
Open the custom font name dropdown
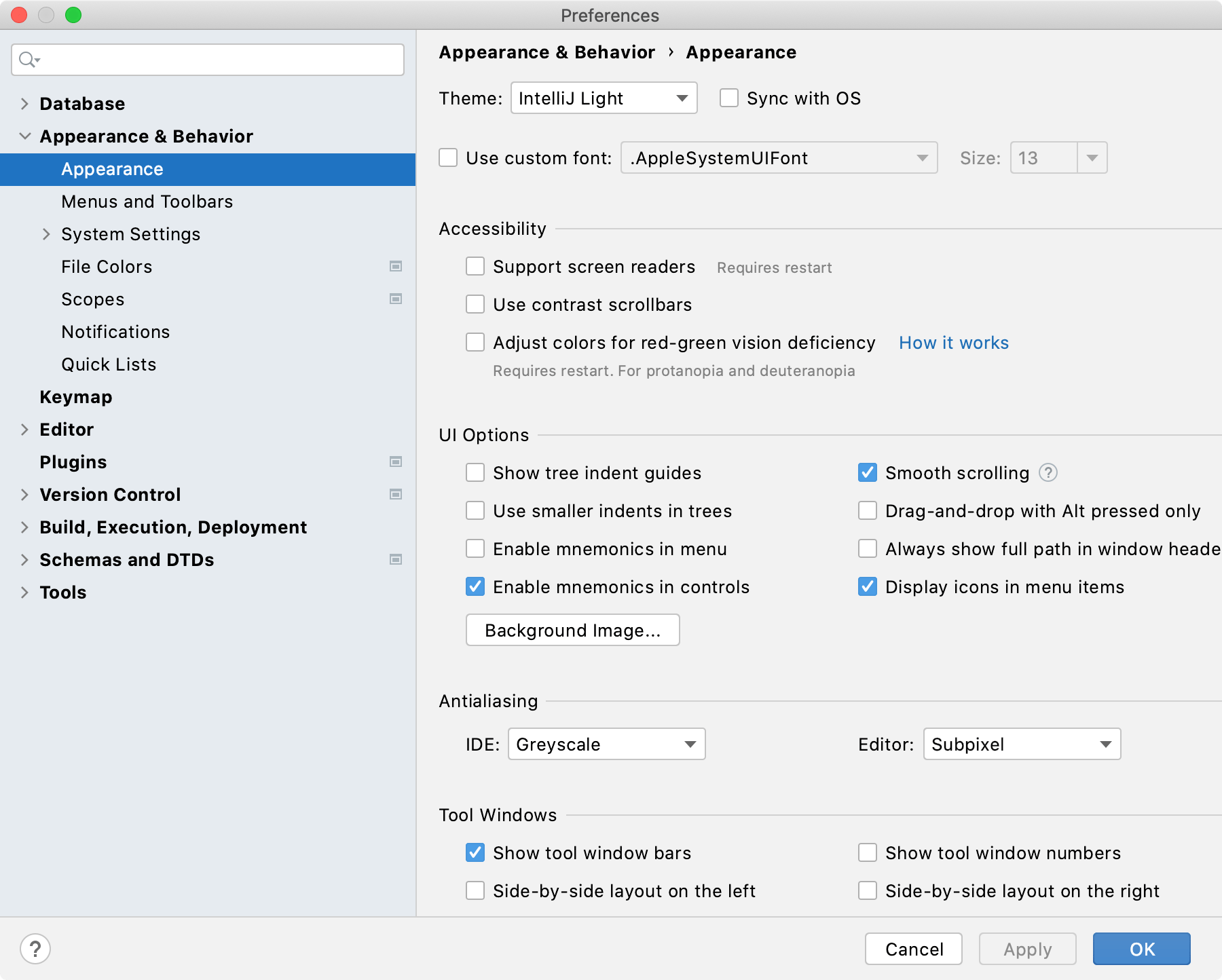coord(779,158)
